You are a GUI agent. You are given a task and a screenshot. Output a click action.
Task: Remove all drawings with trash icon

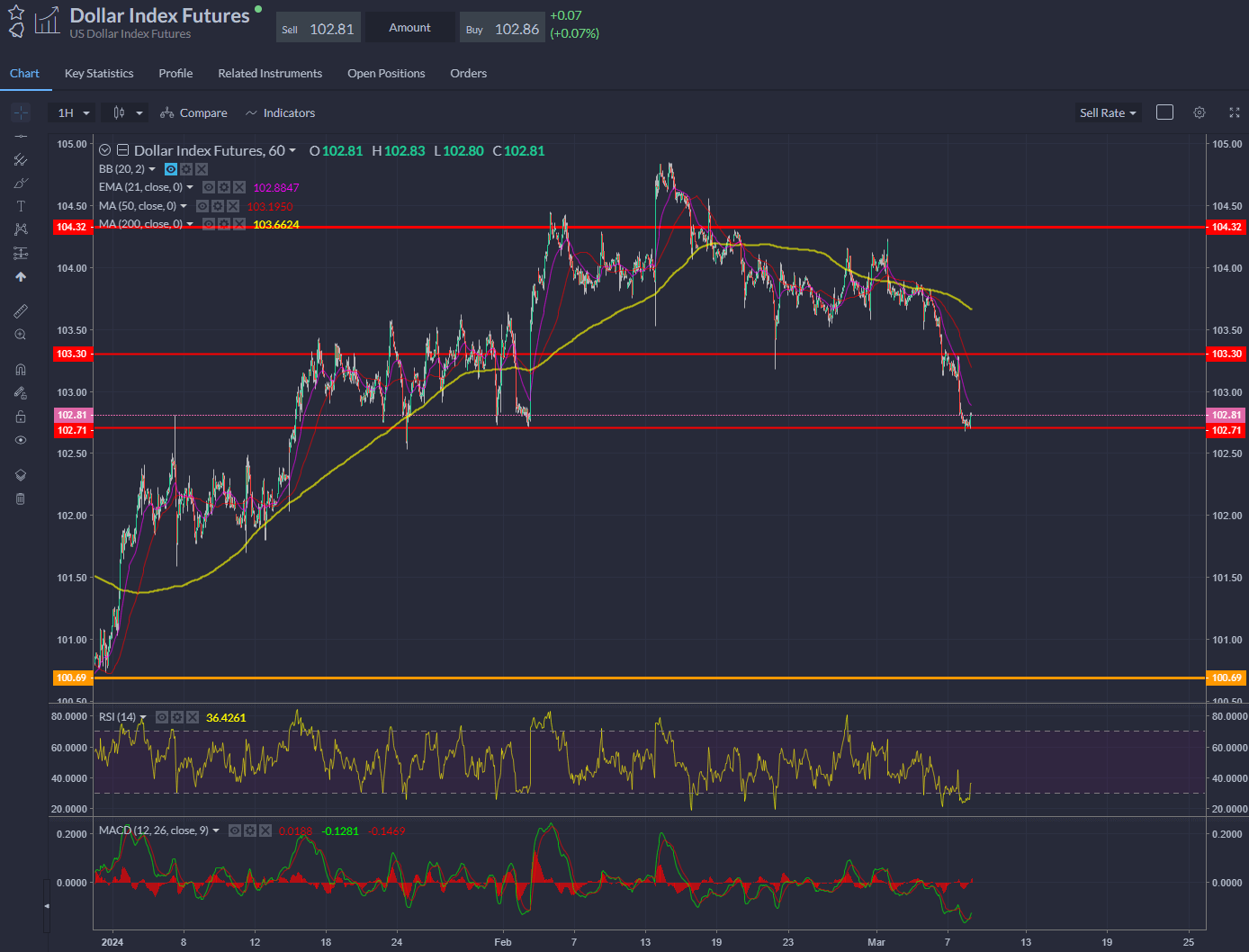tap(21, 498)
